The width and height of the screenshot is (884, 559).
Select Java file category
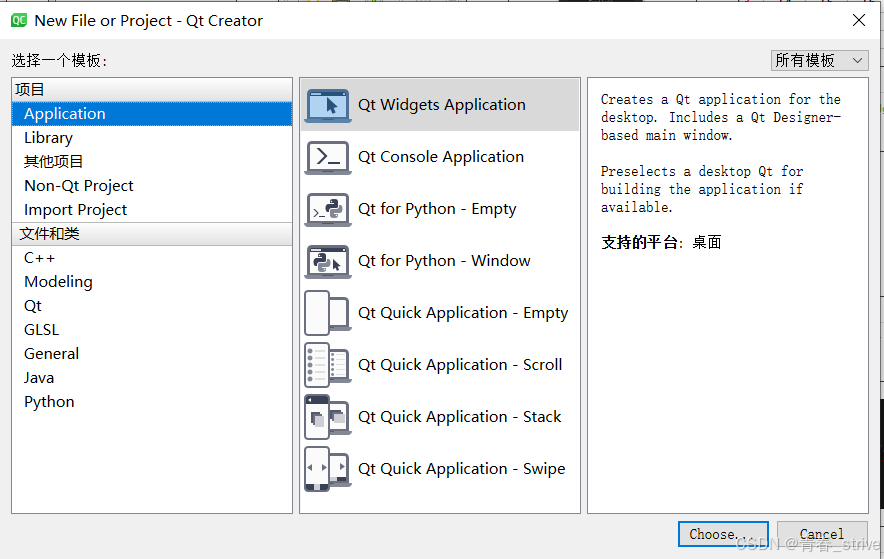tap(152, 378)
